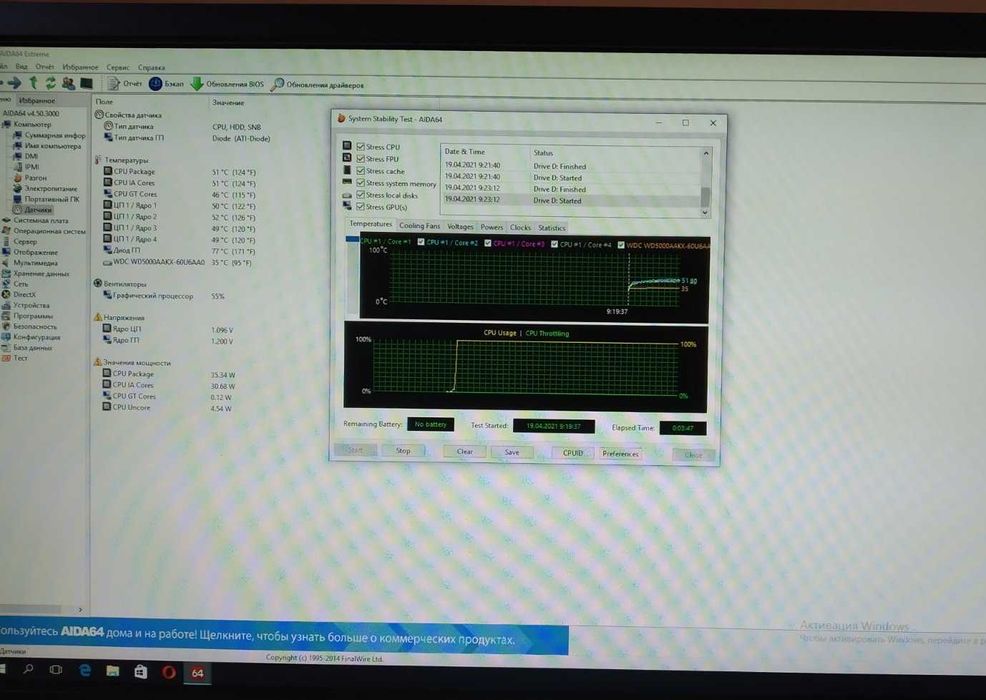
Task: Click the log list scroll up arrow
Action: tap(706, 153)
